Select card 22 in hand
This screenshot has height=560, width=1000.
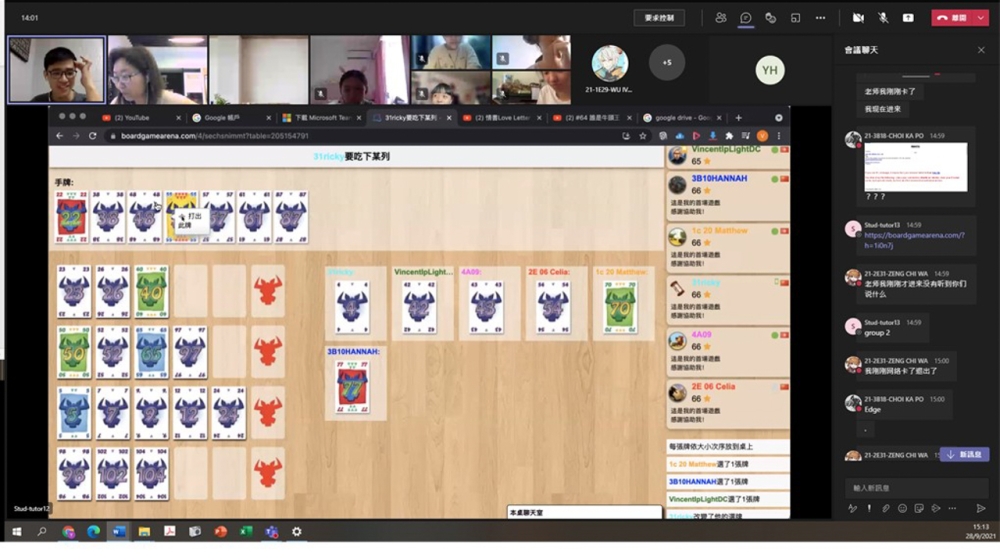coord(71,217)
